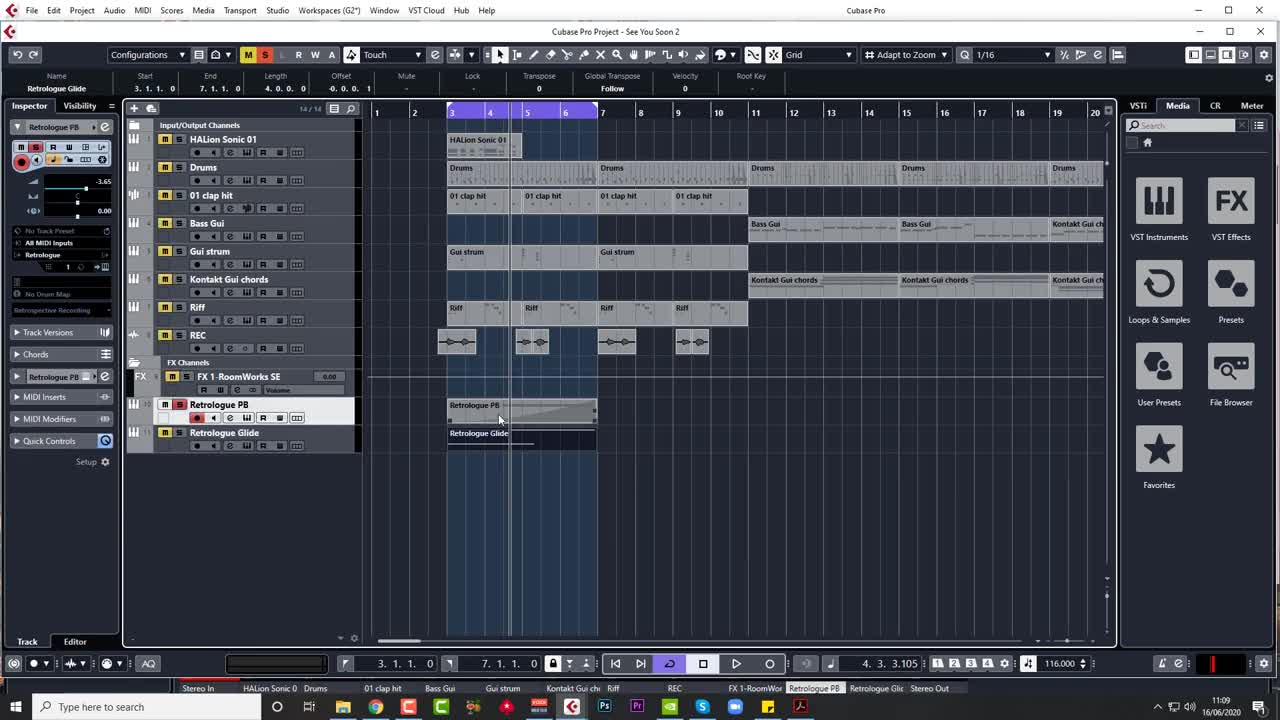Expand Track Versions inspector section
The height and width of the screenshot is (720, 1280).
point(62,332)
